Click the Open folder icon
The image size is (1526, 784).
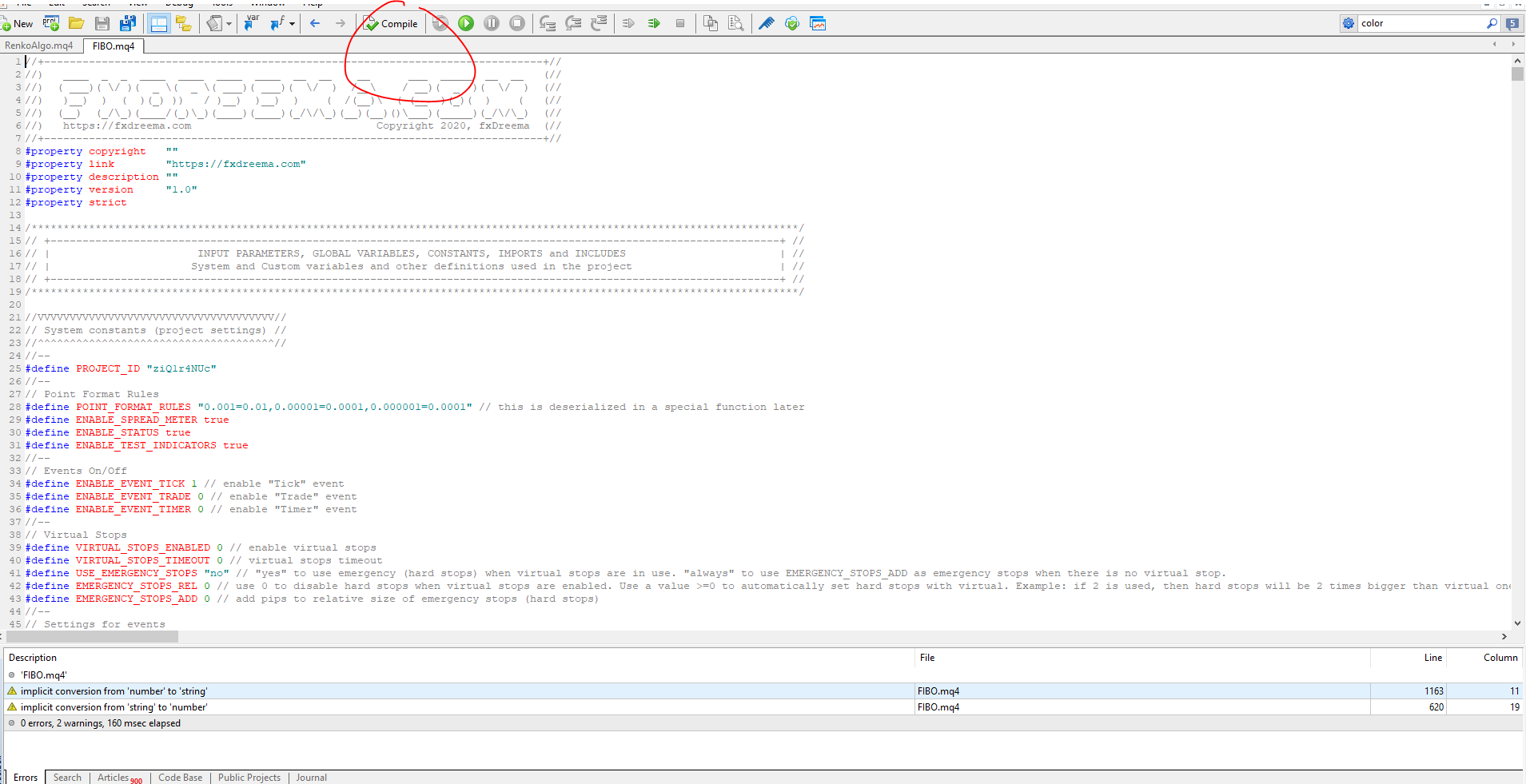pyautogui.click(x=77, y=23)
